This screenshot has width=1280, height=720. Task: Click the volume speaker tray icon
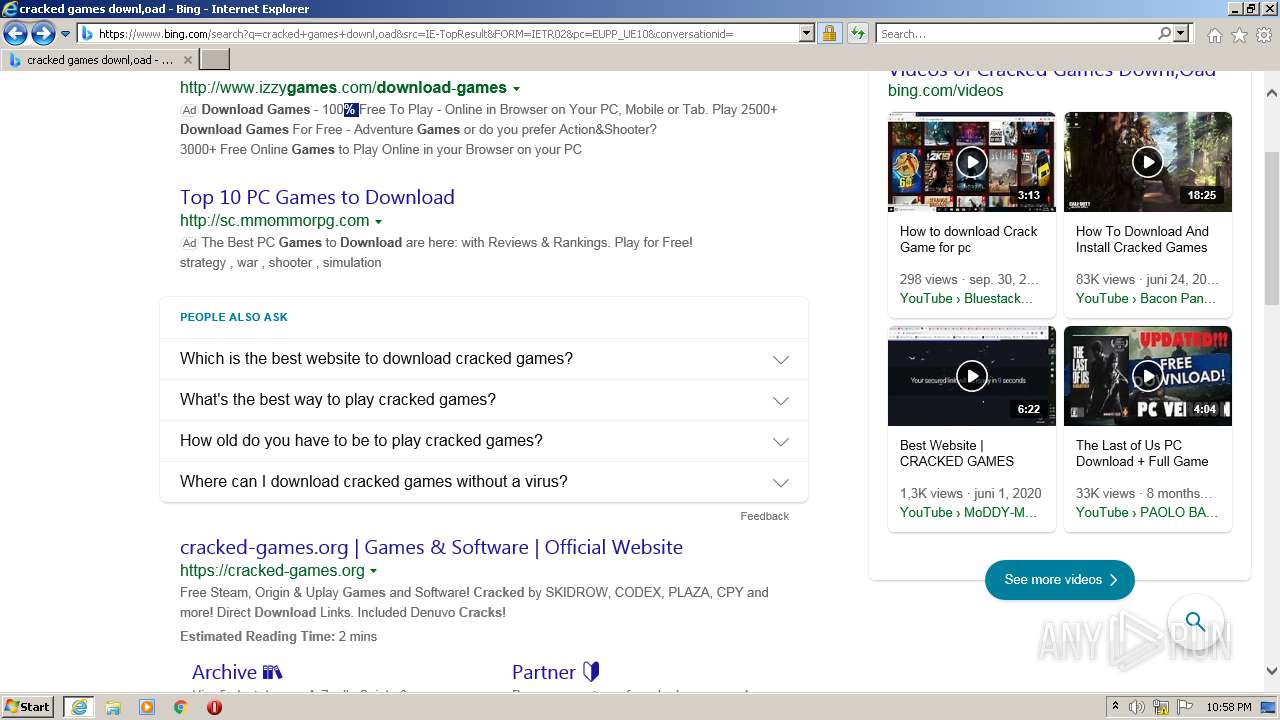point(1137,707)
